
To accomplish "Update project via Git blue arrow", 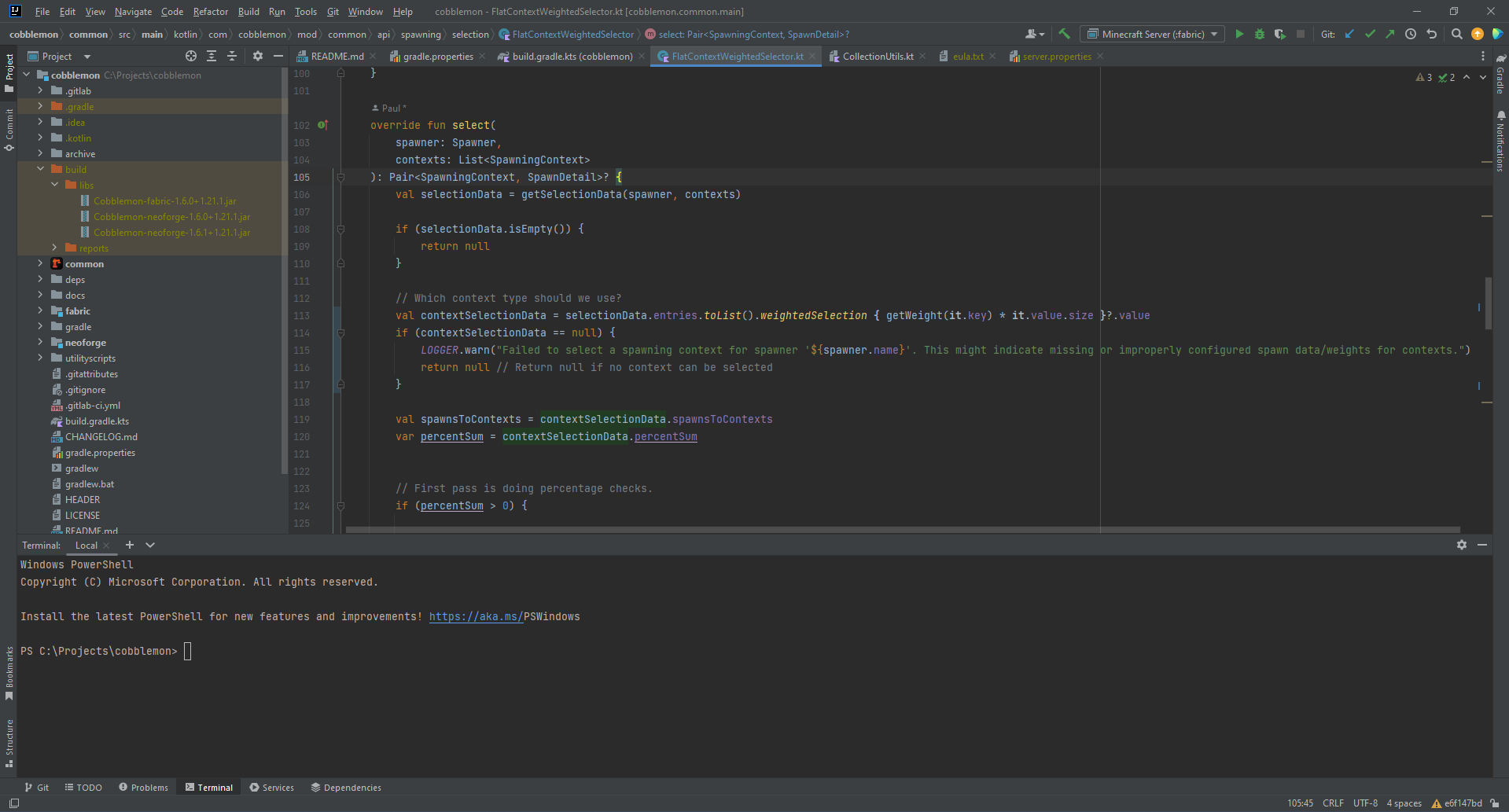I will pos(1349,34).
